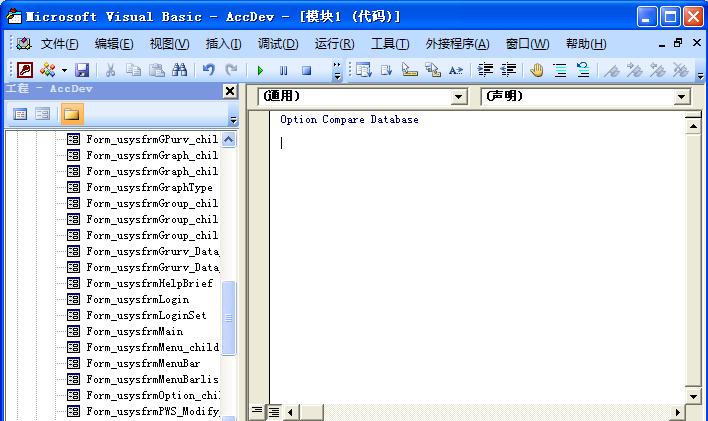Click the Option Compare Database code line
Viewport: 708px width, 421px height.
pyautogui.click(x=349, y=120)
